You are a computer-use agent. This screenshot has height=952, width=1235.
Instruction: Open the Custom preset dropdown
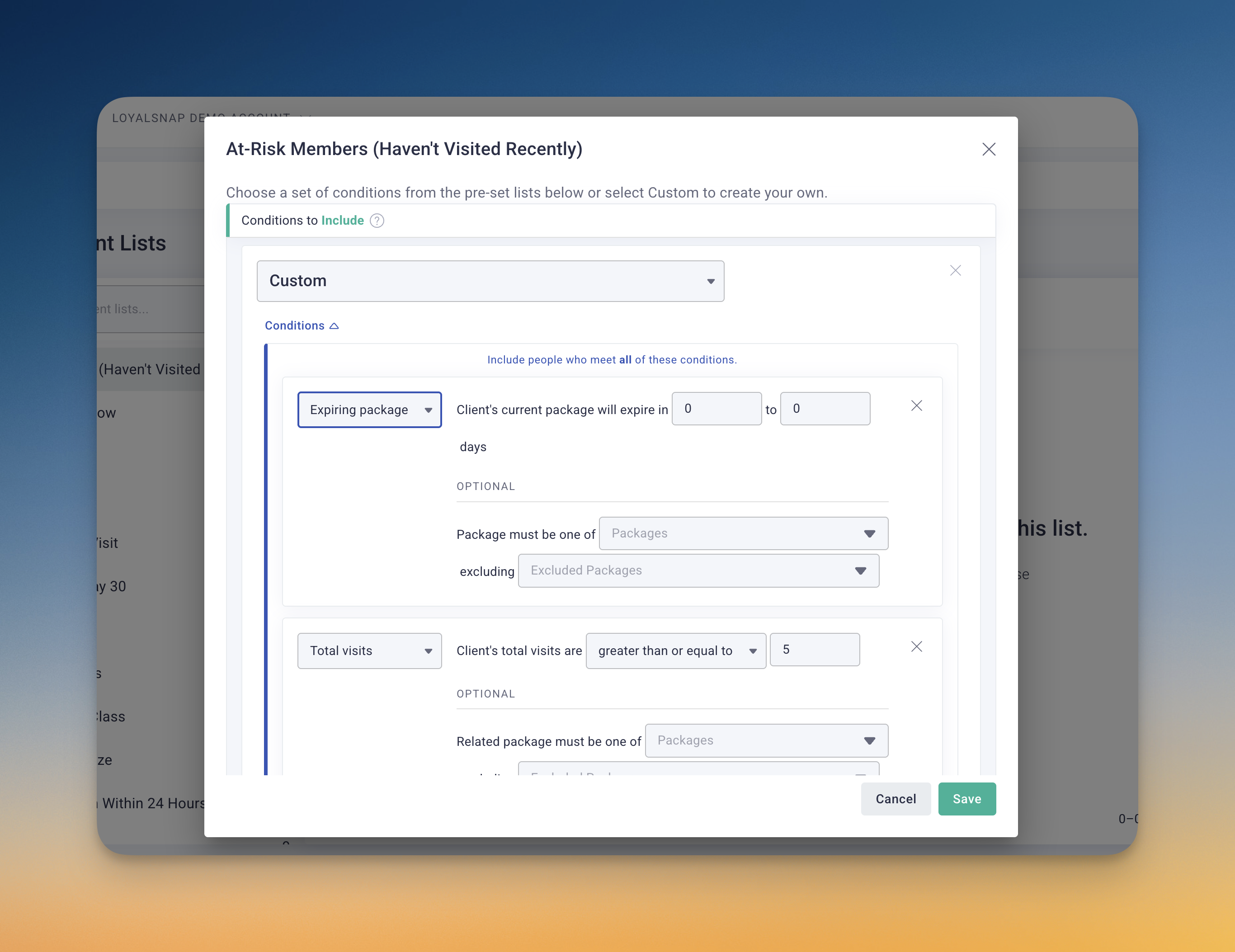click(x=490, y=281)
